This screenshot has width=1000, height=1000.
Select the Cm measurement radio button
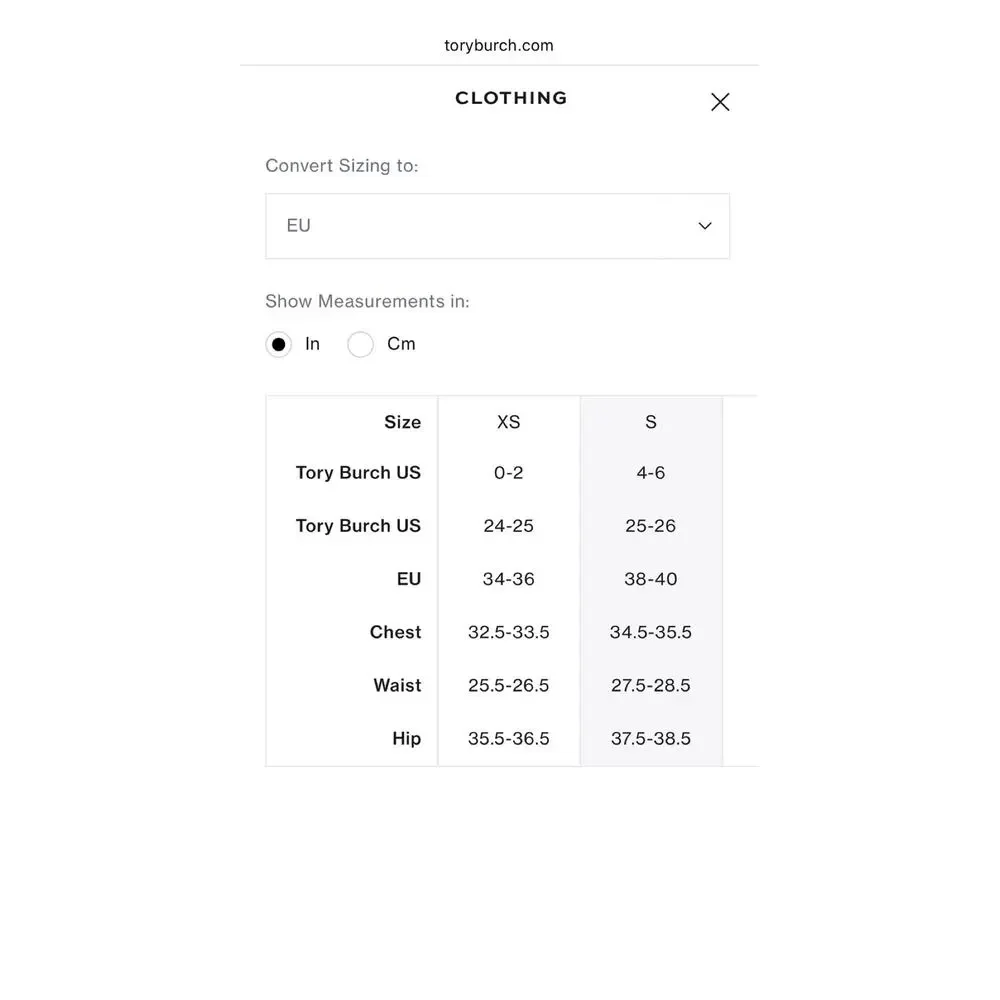(360, 344)
